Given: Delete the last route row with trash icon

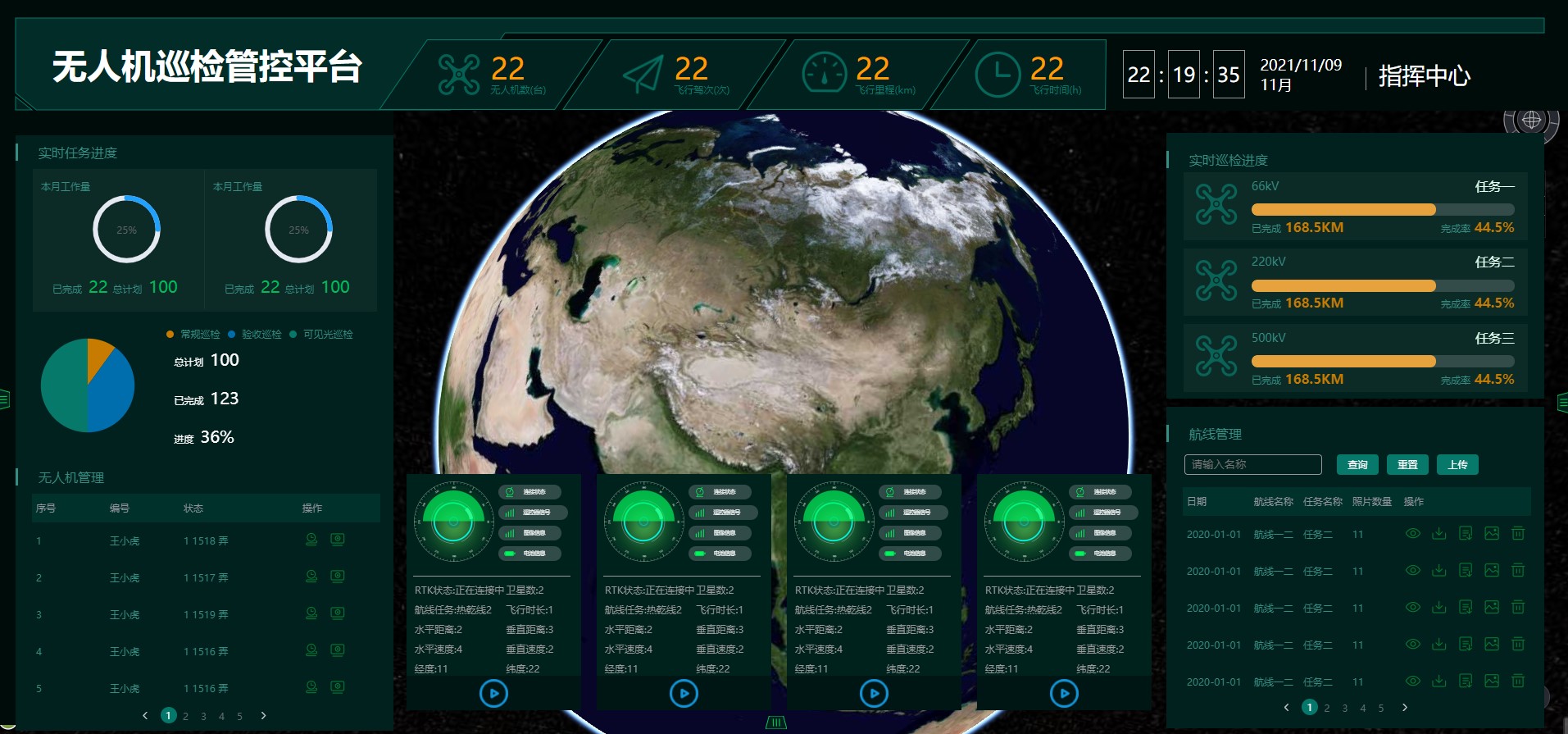Looking at the screenshot, I should [x=1518, y=681].
